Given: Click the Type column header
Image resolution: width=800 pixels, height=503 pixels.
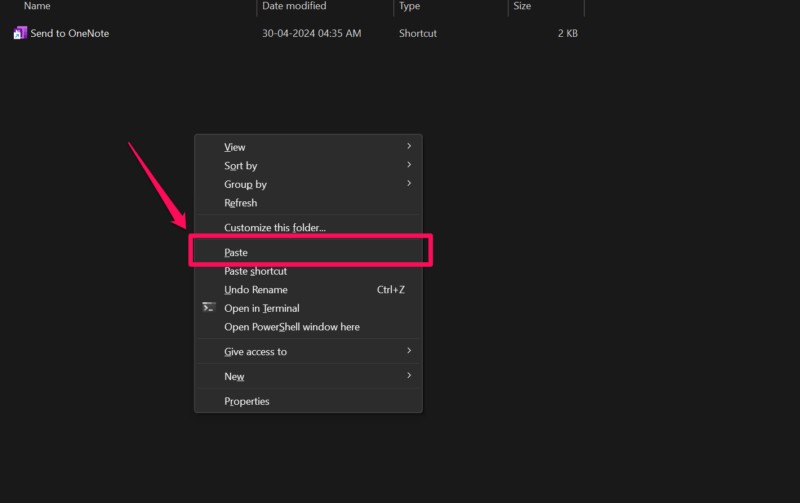Looking at the screenshot, I should click(410, 6).
